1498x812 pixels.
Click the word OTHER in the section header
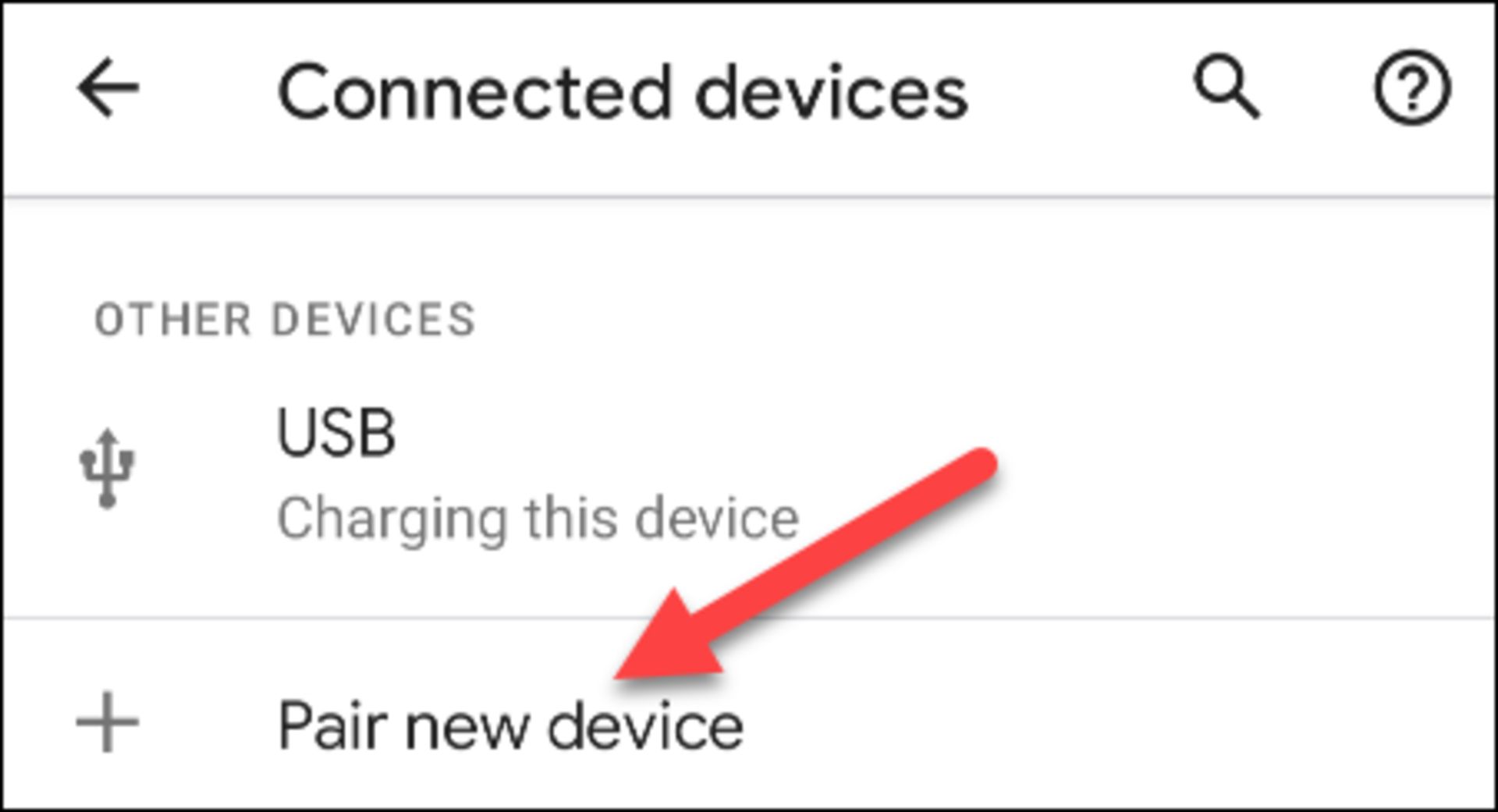click(172, 320)
